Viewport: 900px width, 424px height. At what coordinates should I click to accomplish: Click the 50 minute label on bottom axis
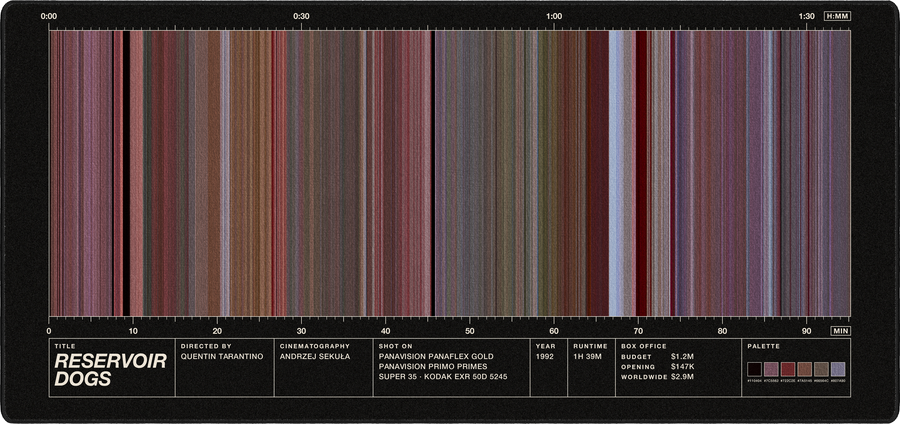[470, 331]
